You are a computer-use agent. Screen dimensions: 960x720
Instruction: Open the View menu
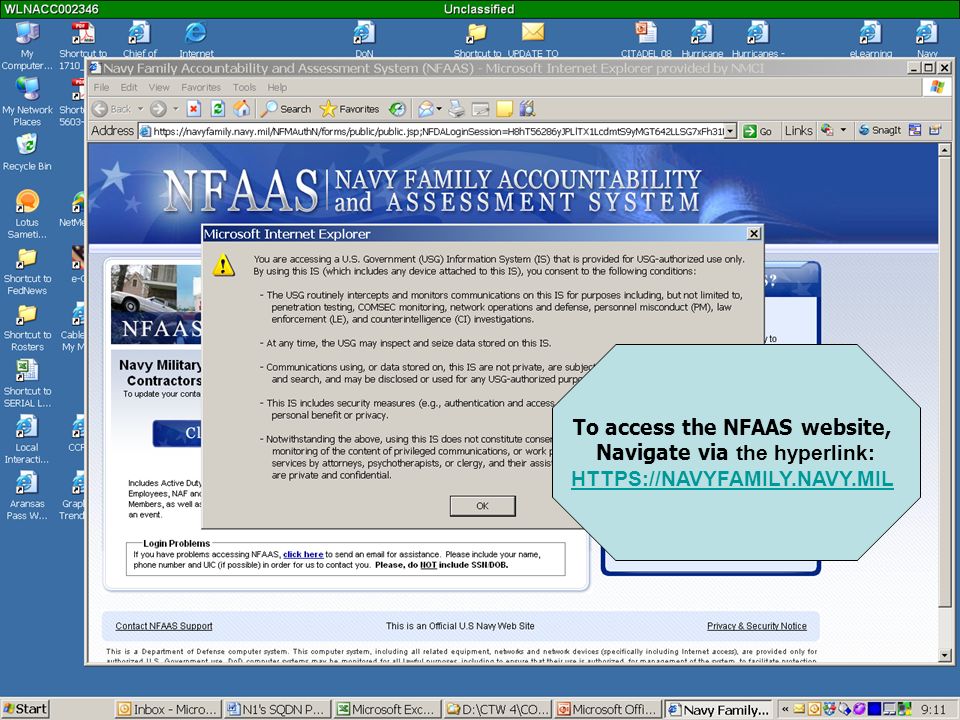pos(159,87)
